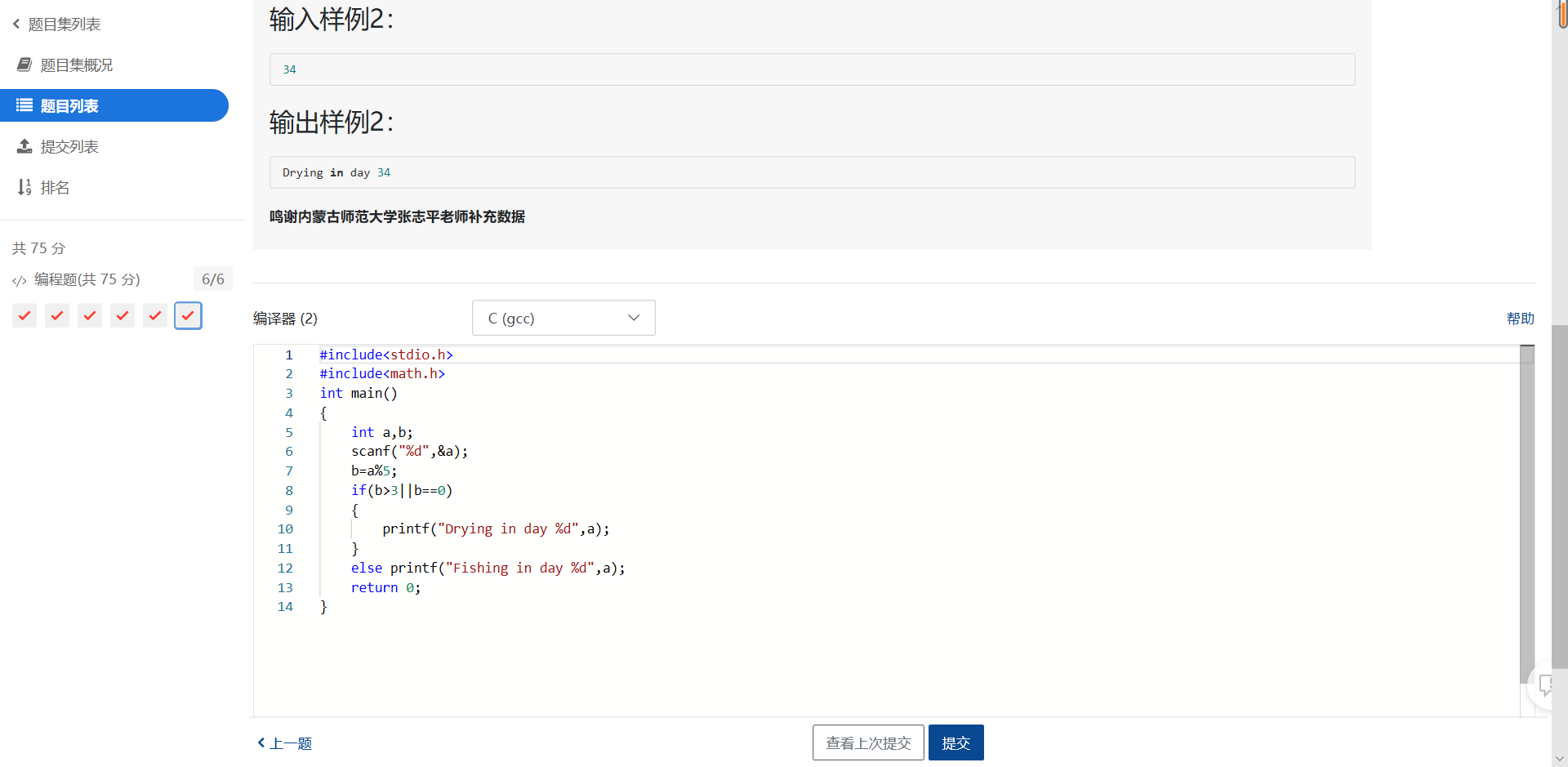
Task: Open the 帮助 help link
Action: point(1520,319)
